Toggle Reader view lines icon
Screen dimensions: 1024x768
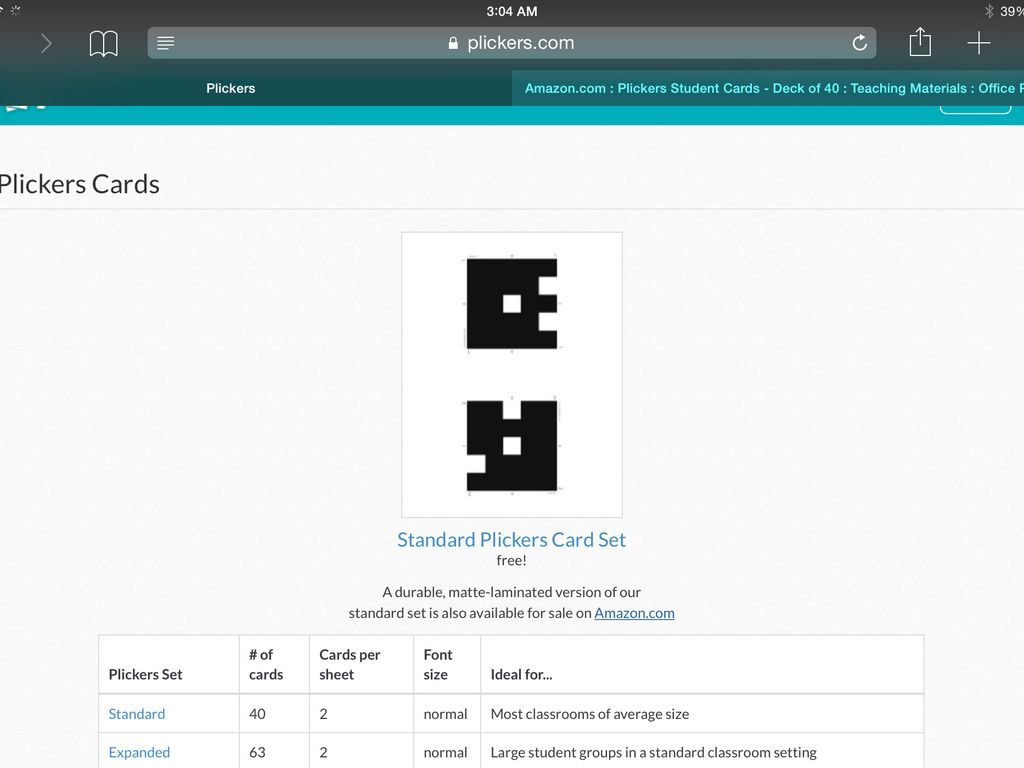(165, 43)
